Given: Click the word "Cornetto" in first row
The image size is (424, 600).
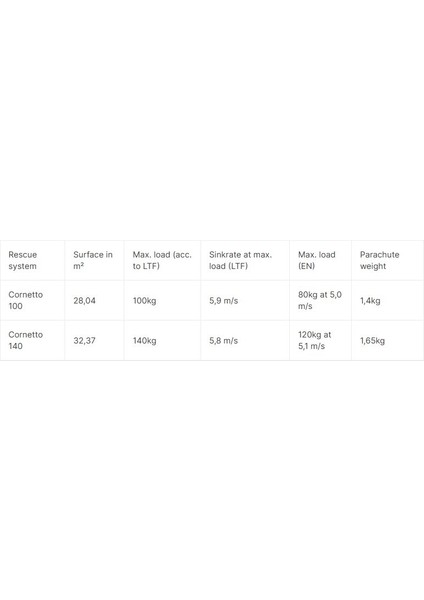Looking at the screenshot, I should click(26, 295).
